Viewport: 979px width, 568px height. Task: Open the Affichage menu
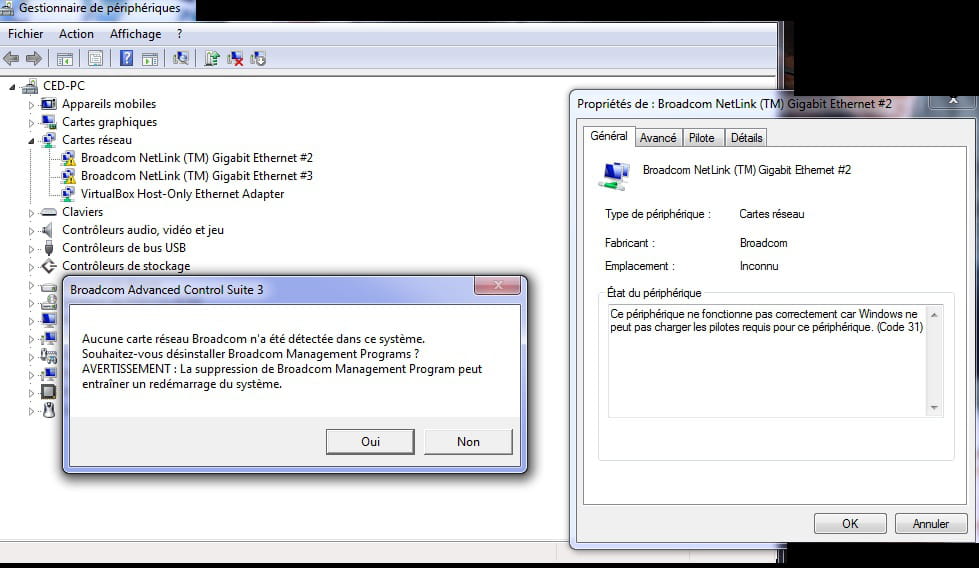click(x=135, y=34)
